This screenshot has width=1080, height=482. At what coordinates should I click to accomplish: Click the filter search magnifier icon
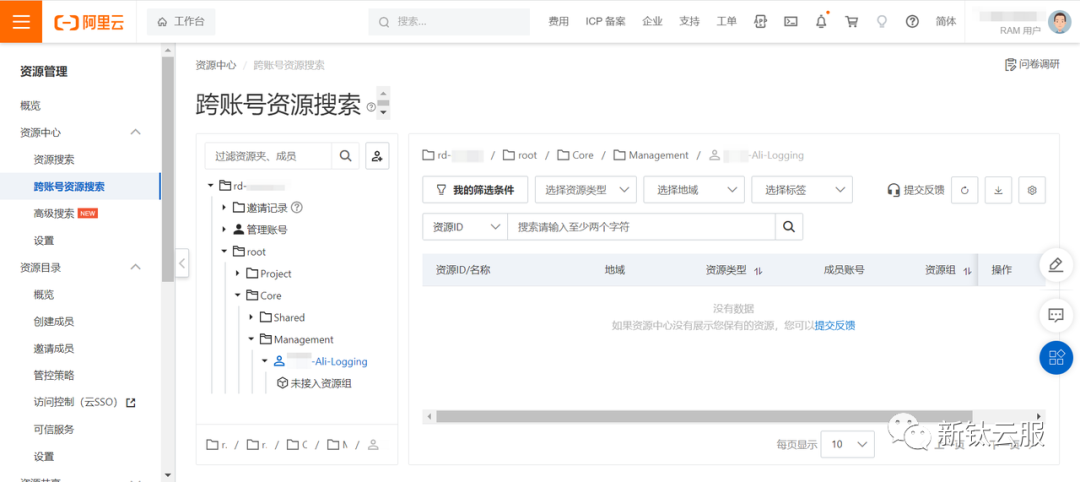pos(345,156)
